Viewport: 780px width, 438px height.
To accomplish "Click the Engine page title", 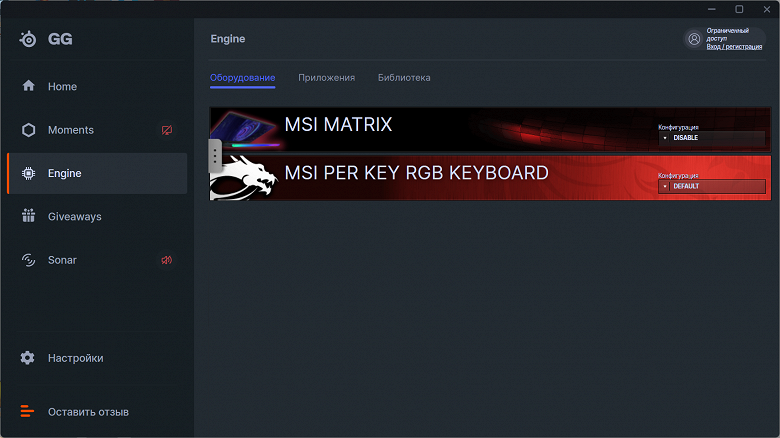I will (228, 39).
